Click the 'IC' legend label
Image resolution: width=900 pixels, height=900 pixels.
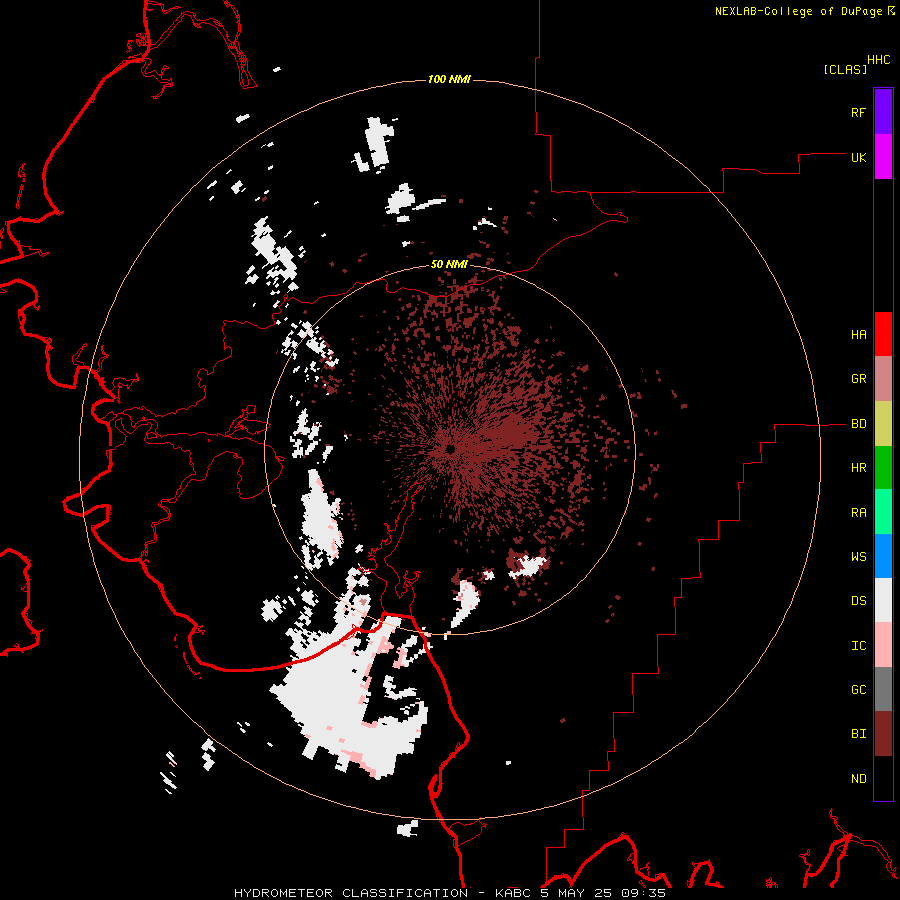click(858, 646)
